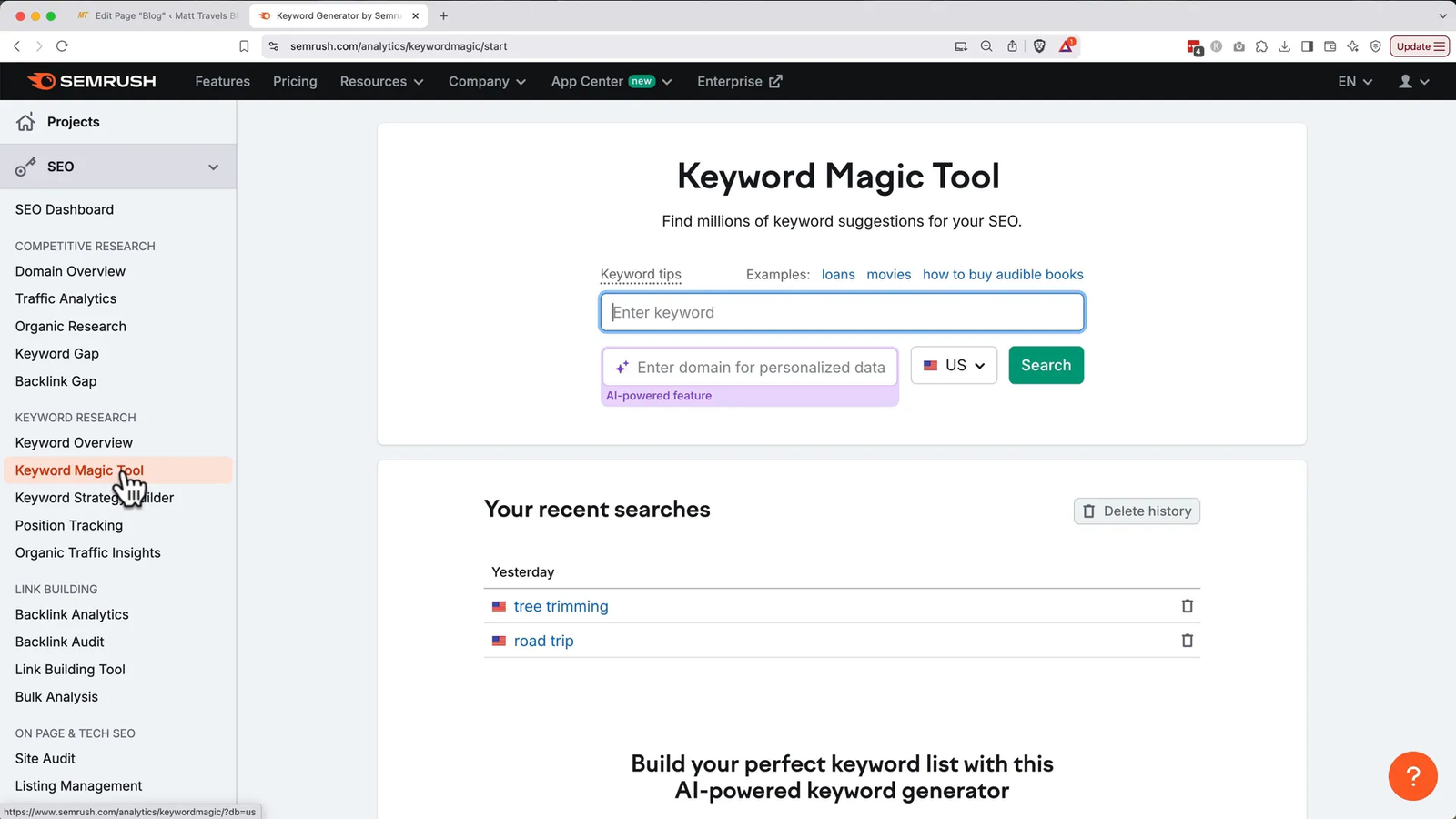Open new browser tab

[x=443, y=15]
